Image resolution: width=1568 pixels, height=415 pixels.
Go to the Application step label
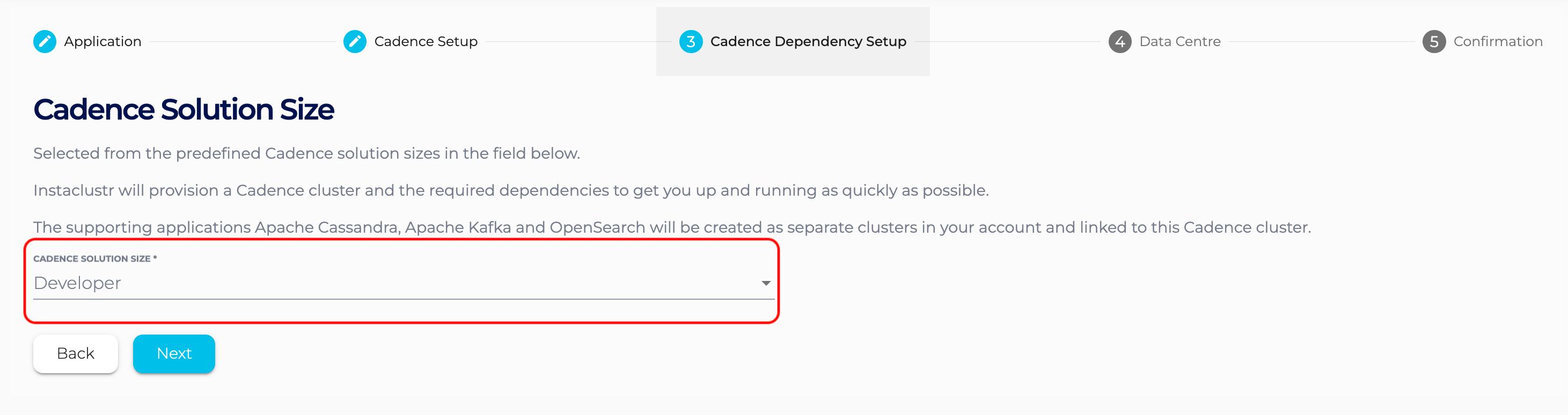102,41
